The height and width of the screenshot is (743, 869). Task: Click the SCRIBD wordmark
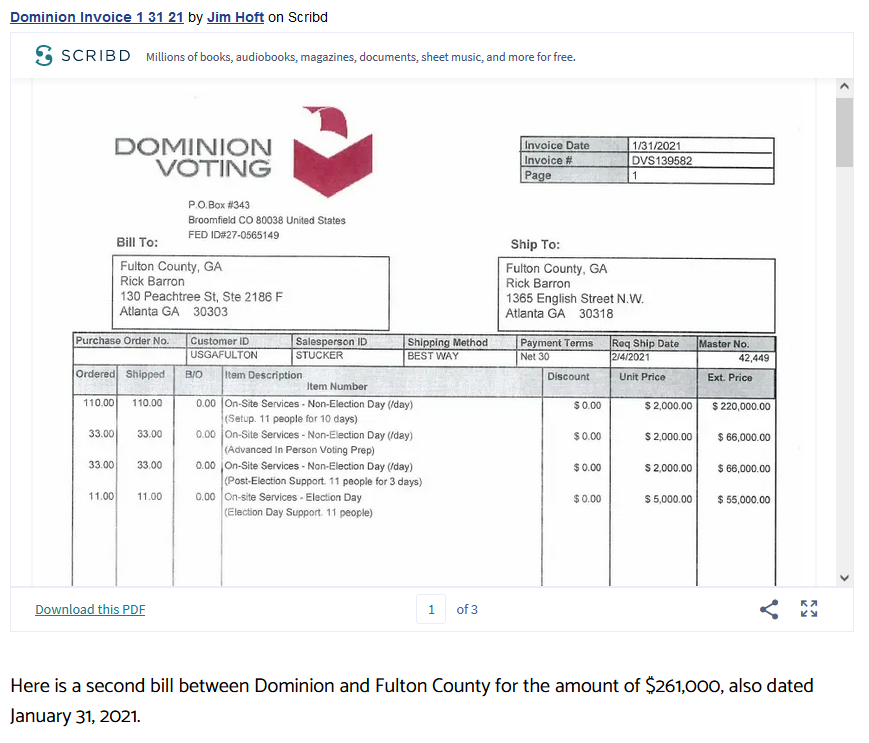95,56
